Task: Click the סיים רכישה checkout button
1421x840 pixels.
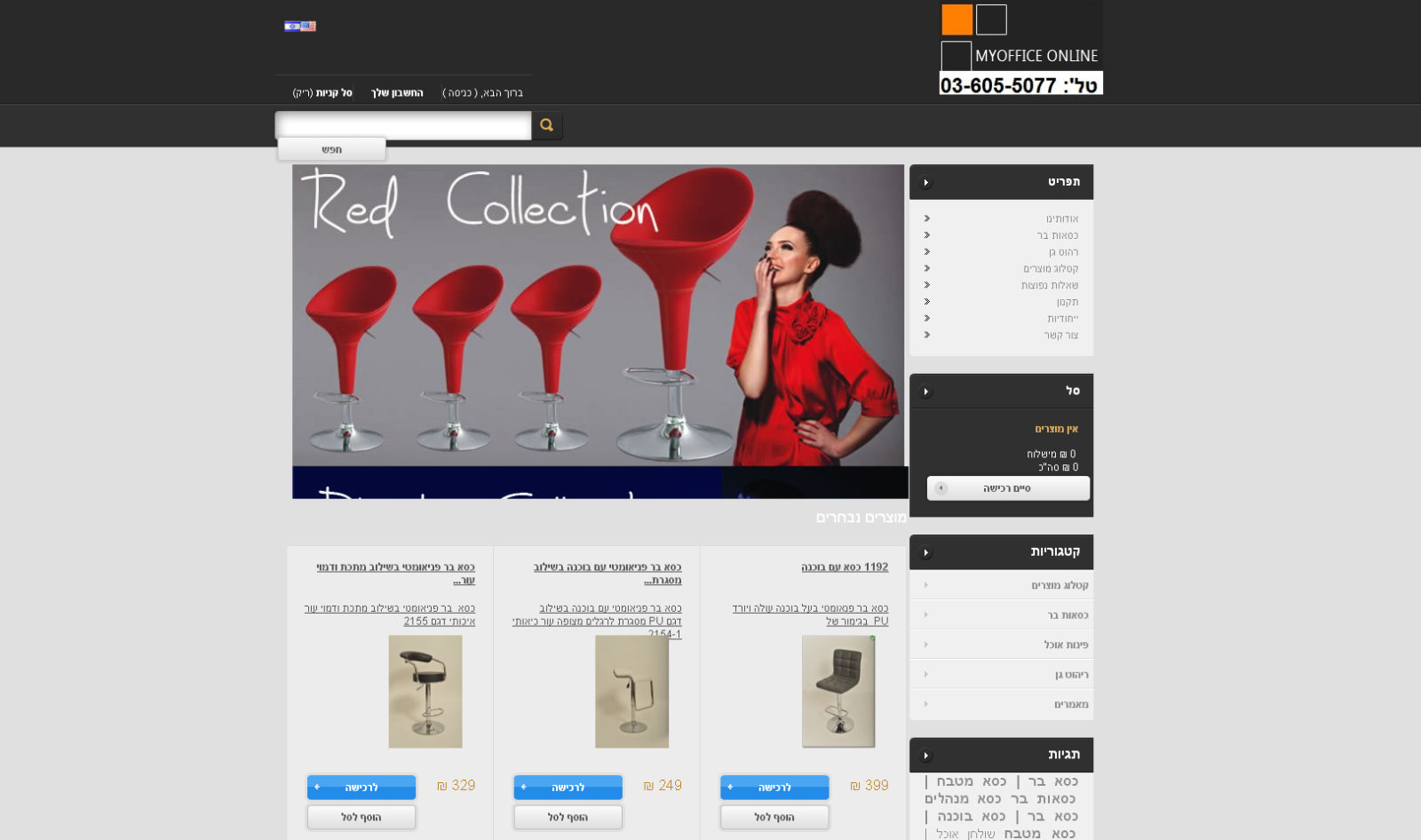Action: pyautogui.click(x=1007, y=488)
